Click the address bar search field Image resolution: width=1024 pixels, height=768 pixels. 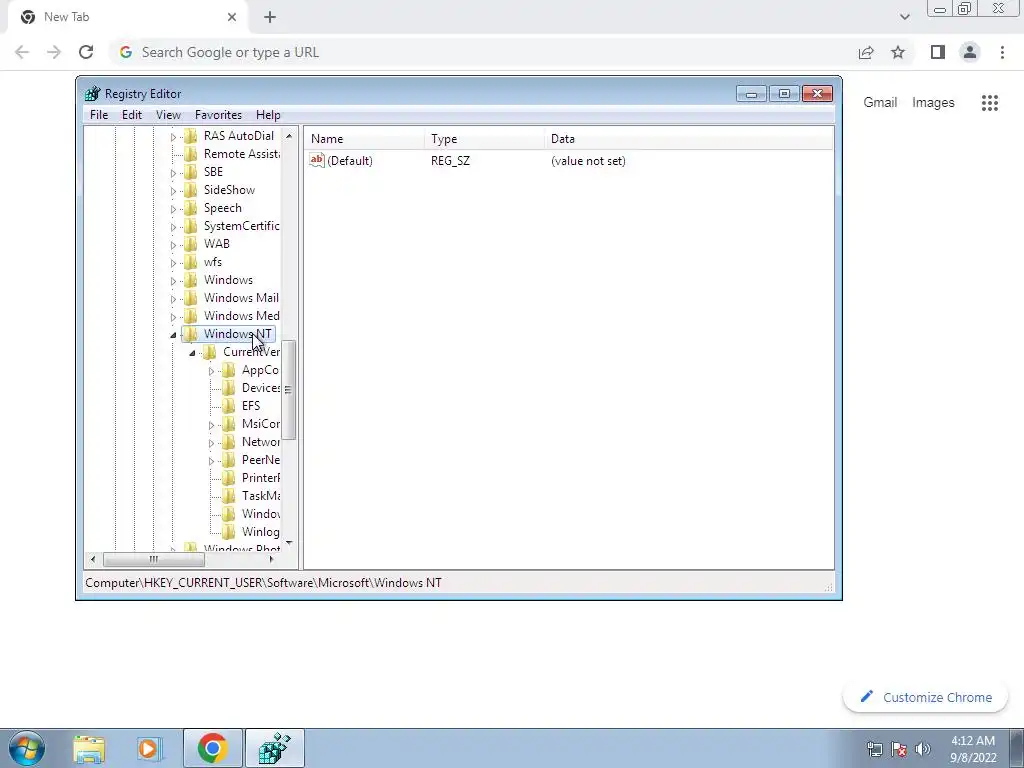pyautogui.click(x=483, y=52)
